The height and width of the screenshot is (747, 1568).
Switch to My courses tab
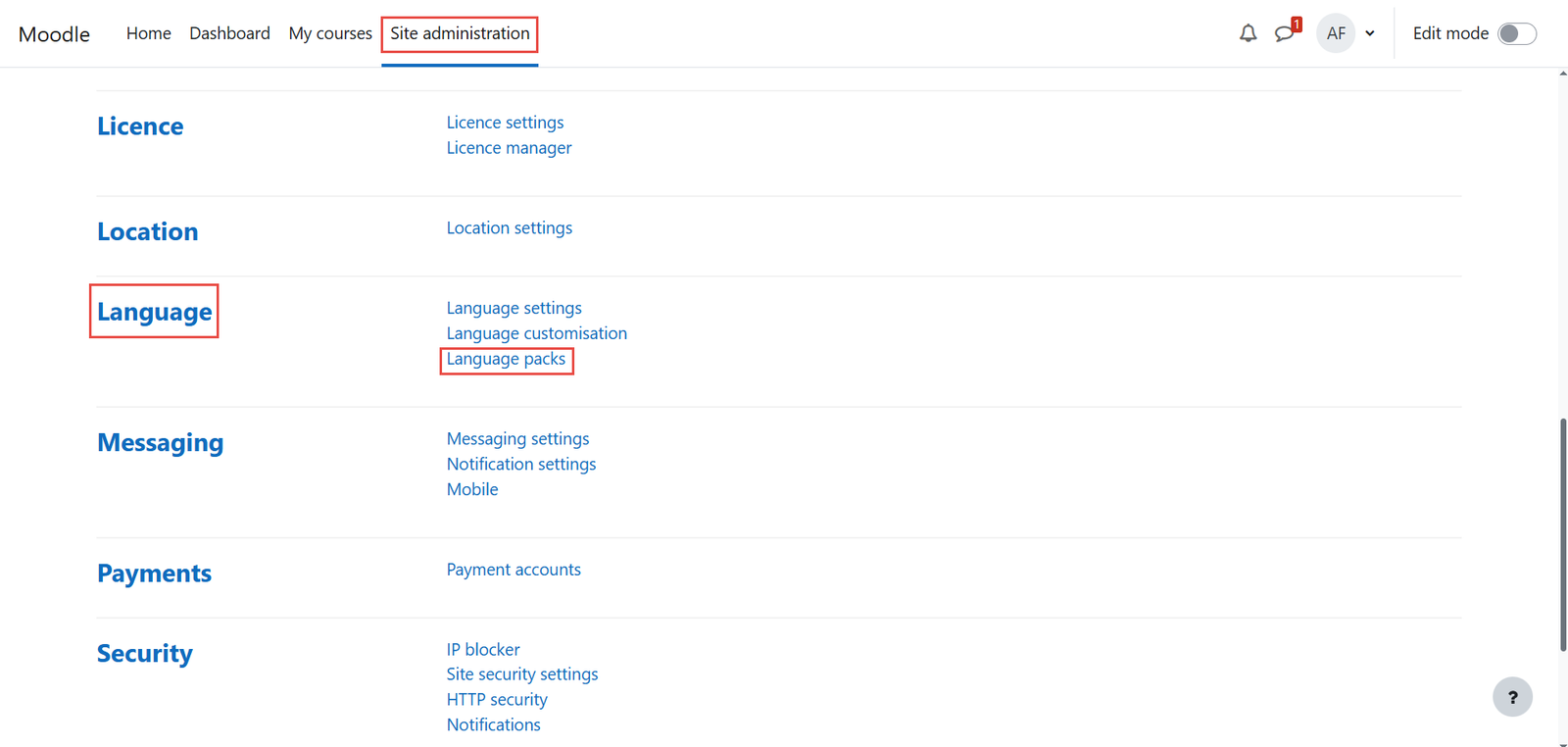pos(330,33)
